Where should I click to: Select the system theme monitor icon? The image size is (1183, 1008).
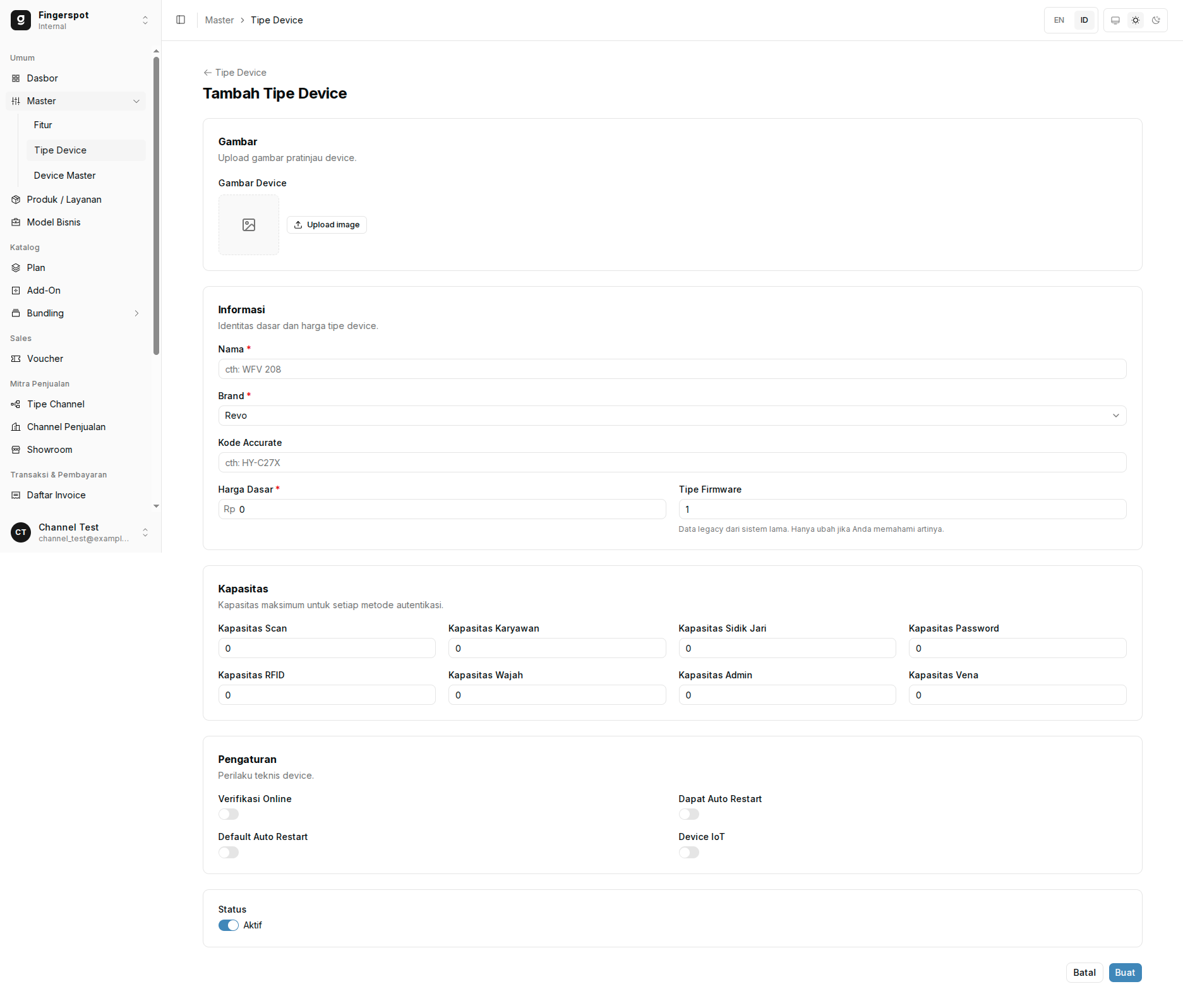(1115, 20)
